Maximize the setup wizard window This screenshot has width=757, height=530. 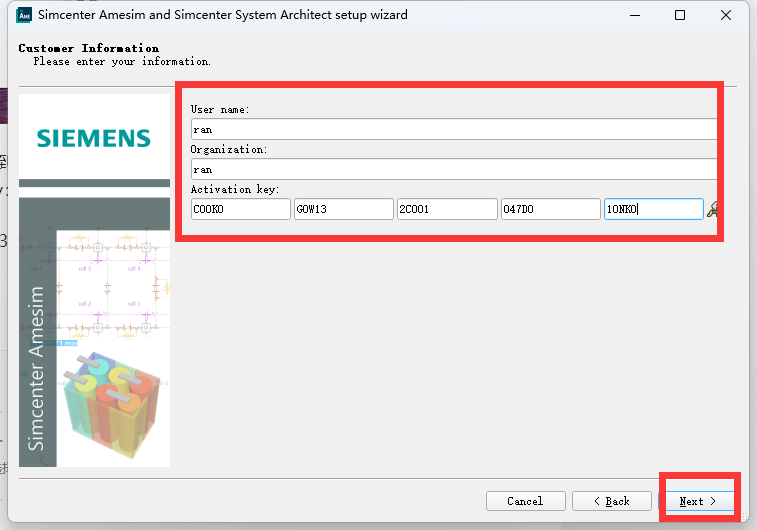(680, 15)
